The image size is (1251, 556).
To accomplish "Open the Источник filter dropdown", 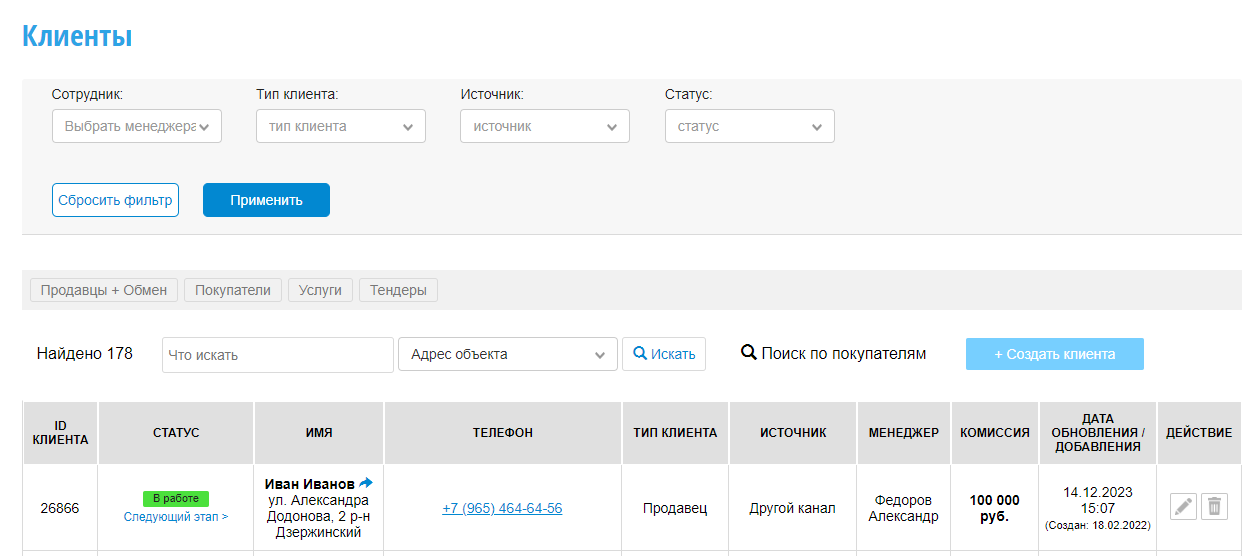I will pos(545,127).
